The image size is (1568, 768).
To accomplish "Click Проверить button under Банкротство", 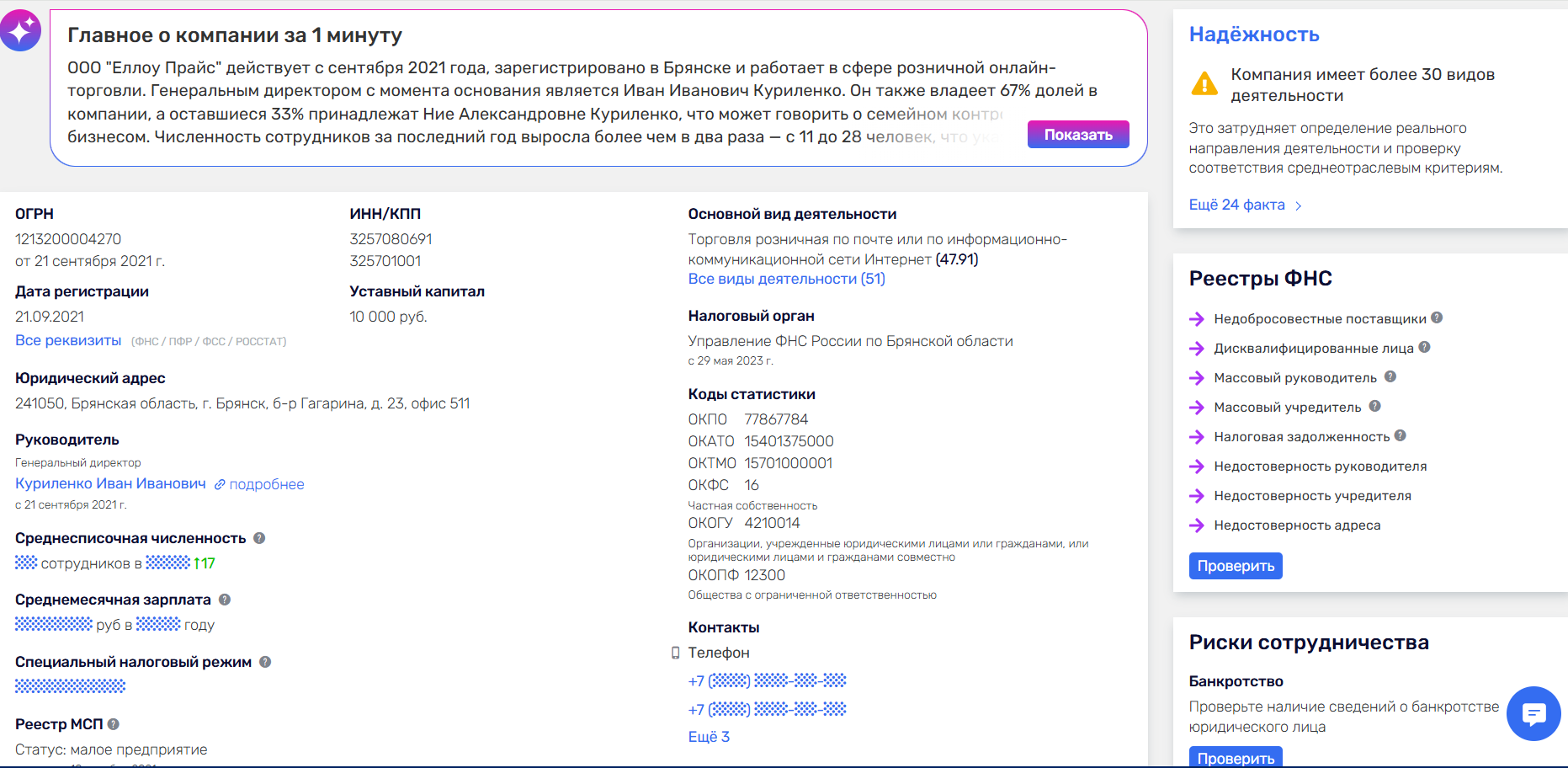I will click(x=1236, y=757).
